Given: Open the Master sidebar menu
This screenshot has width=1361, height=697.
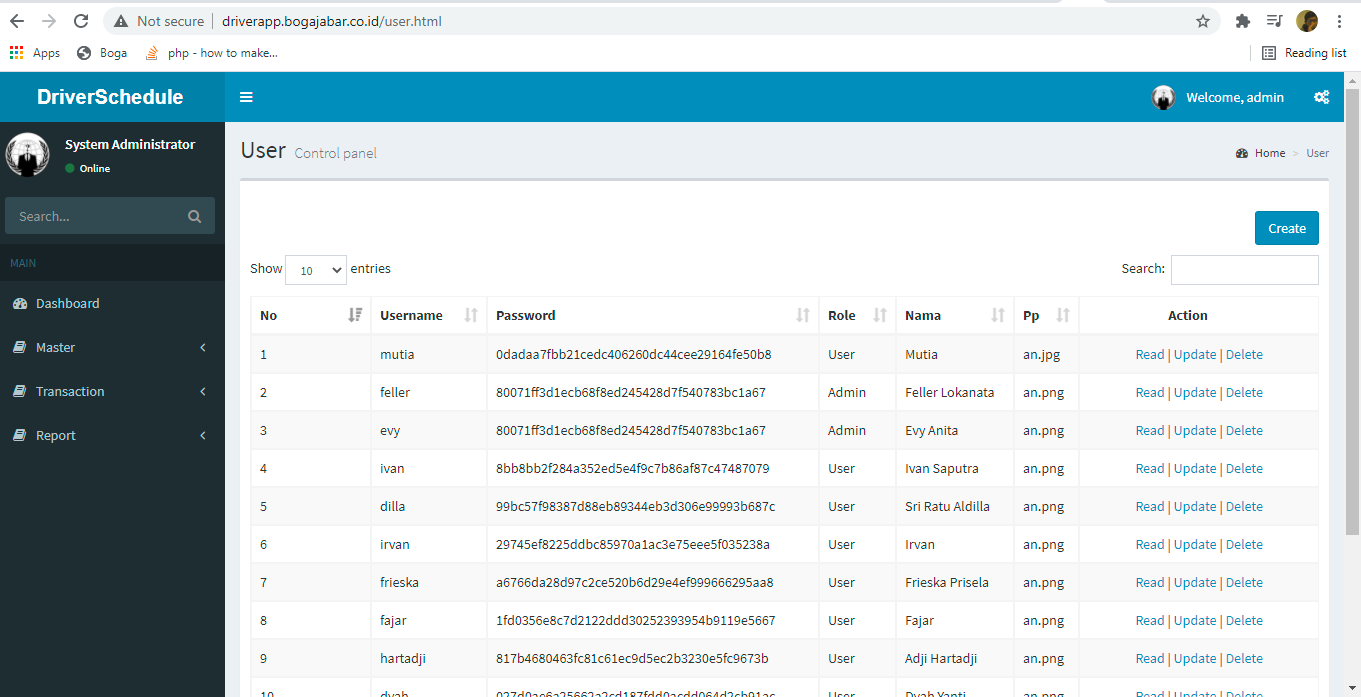Looking at the screenshot, I should point(112,347).
